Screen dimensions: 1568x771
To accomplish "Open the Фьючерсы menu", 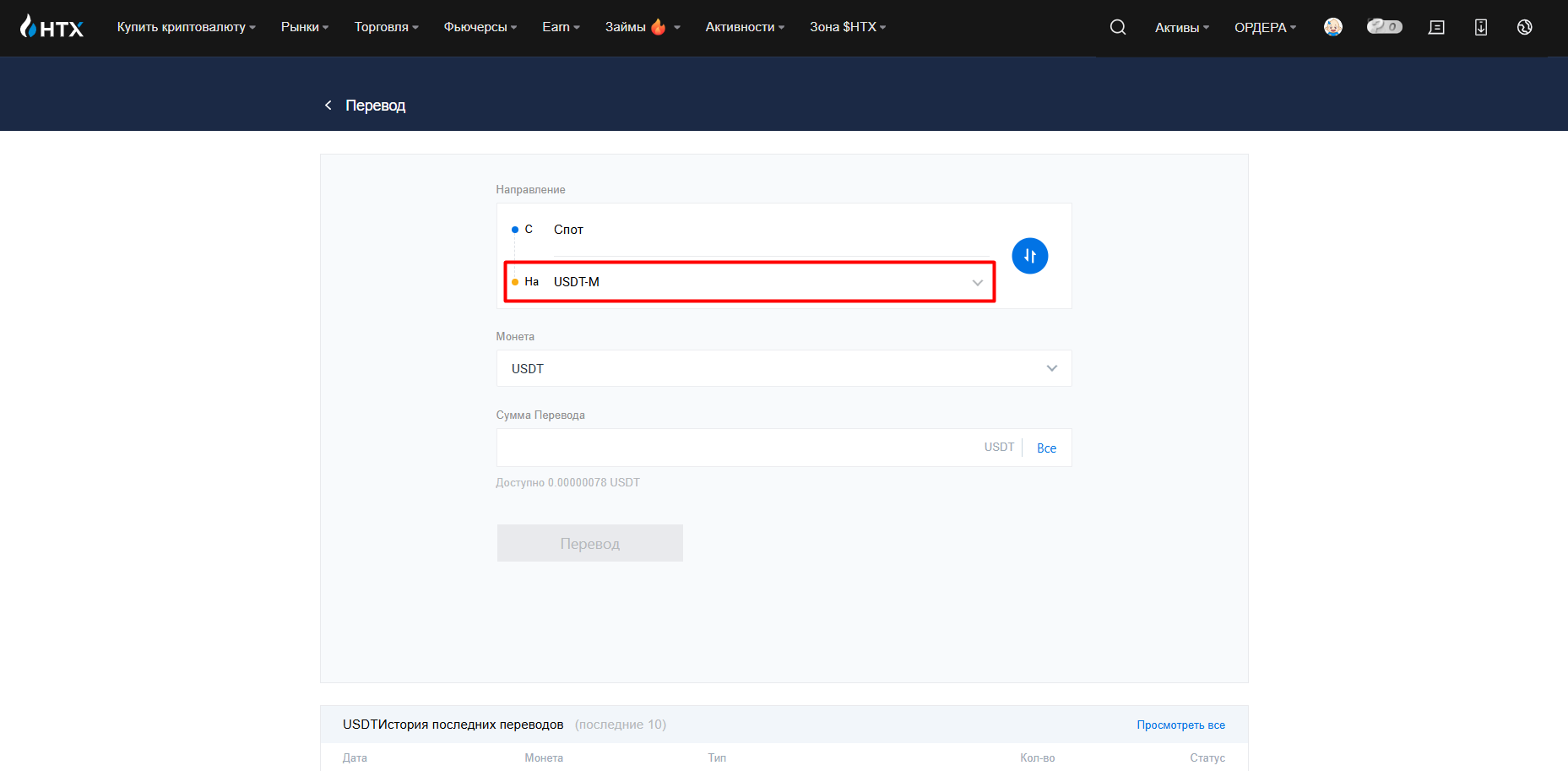I will tap(480, 27).
